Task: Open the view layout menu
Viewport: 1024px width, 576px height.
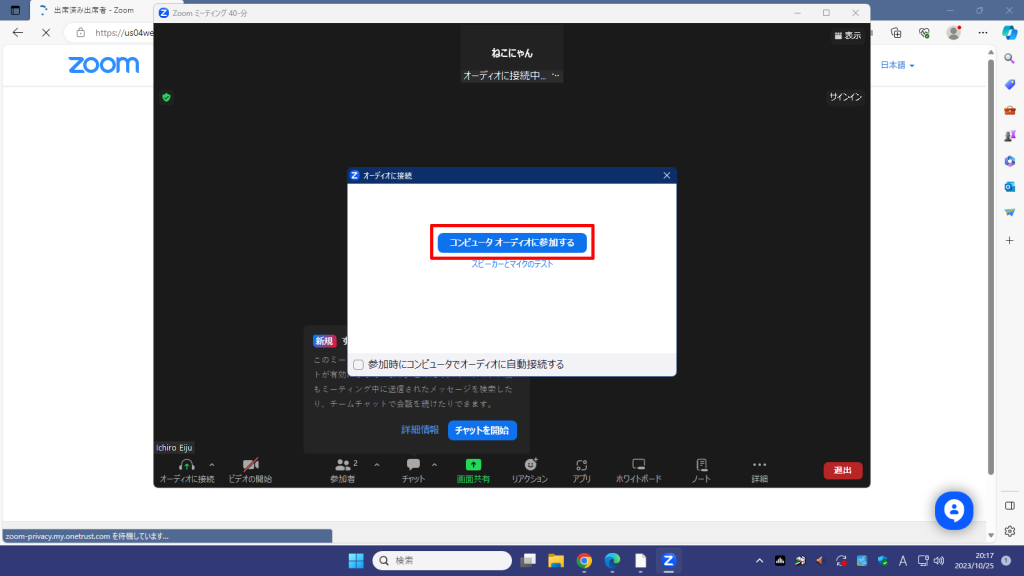Action: [x=847, y=36]
